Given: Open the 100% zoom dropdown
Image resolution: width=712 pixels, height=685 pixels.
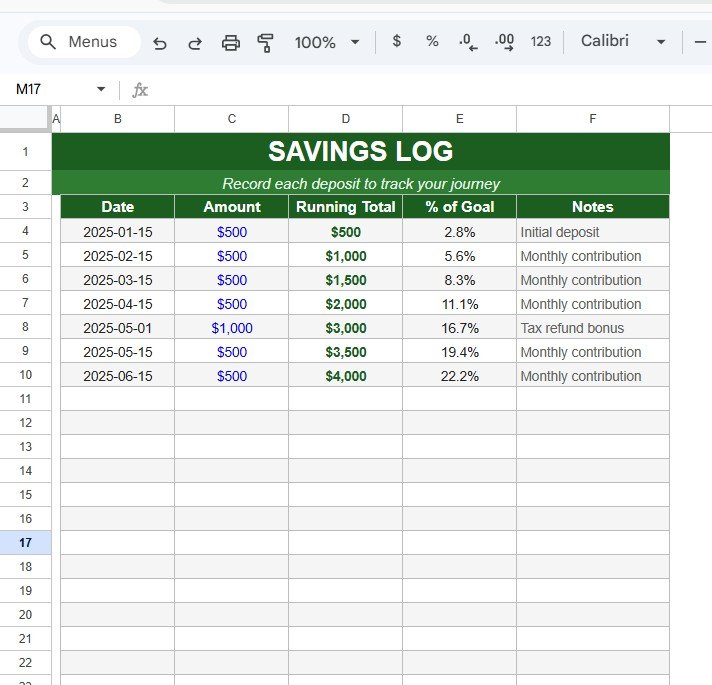Looking at the screenshot, I should coord(327,42).
